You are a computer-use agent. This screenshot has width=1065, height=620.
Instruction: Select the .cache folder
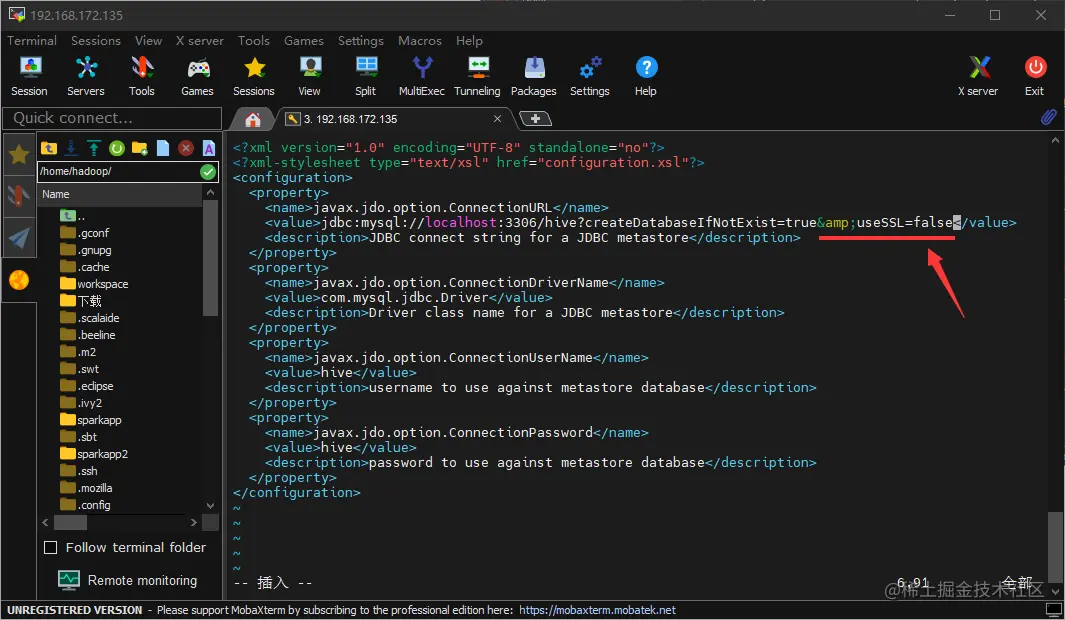85,267
